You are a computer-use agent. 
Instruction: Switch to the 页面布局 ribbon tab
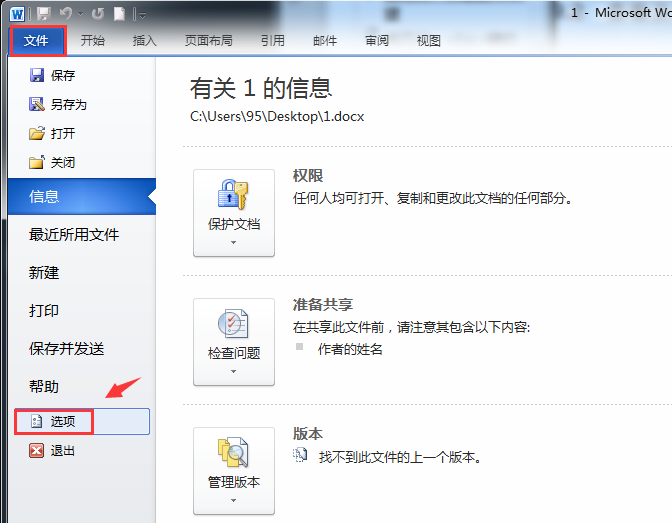coord(208,41)
